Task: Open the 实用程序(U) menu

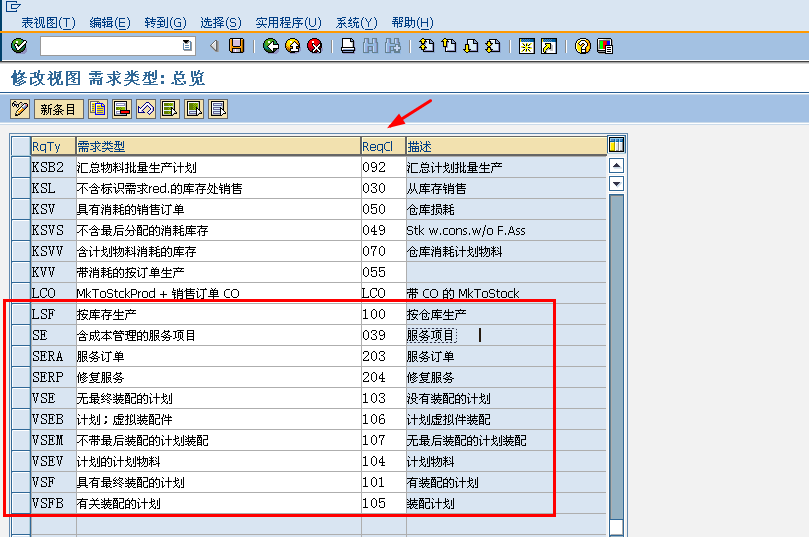Action: pyautogui.click(x=288, y=23)
